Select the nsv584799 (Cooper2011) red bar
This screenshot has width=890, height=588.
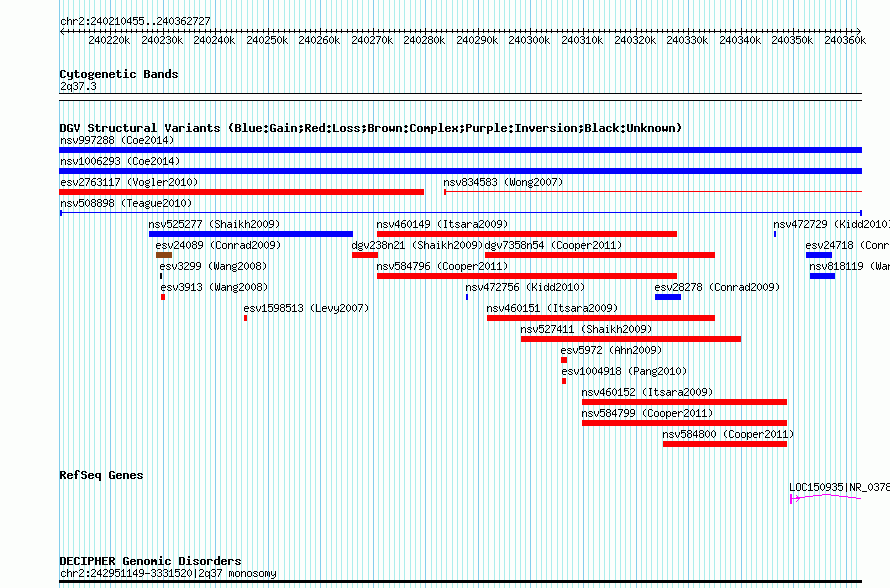(685, 423)
